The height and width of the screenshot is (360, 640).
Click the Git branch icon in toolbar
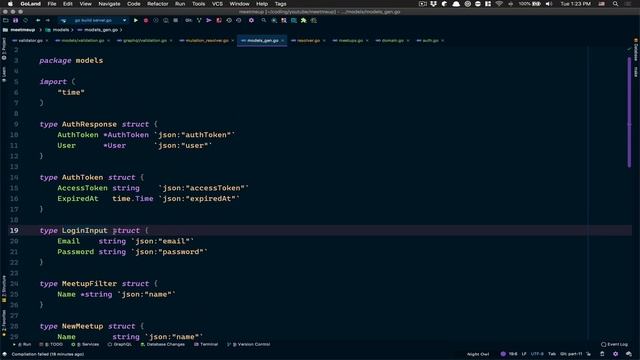[199, 20]
